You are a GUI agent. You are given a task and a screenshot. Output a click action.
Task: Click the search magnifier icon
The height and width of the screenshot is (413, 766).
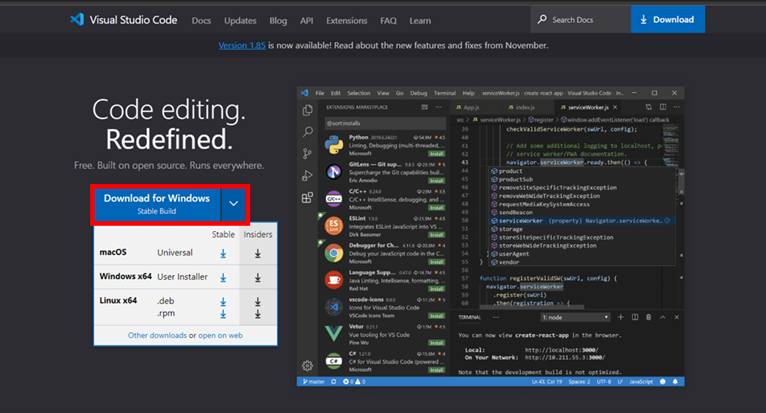(542, 20)
